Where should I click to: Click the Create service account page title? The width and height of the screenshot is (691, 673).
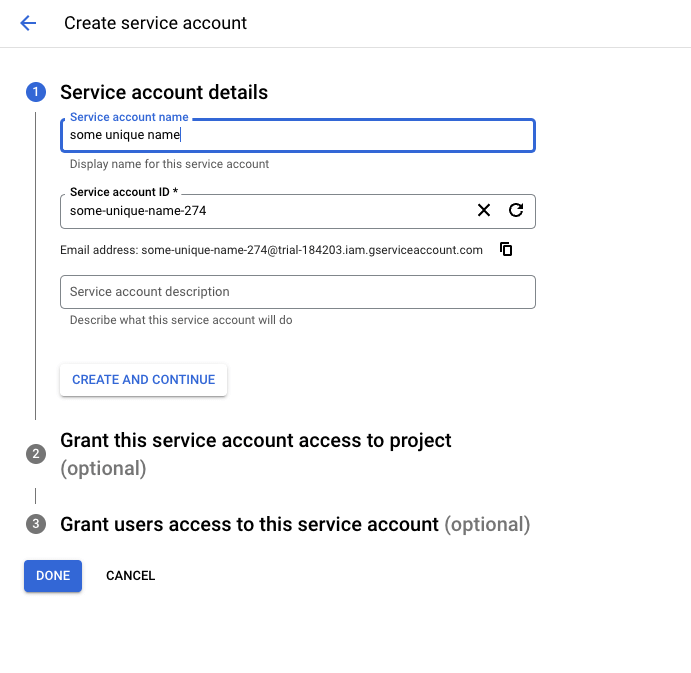pos(155,23)
